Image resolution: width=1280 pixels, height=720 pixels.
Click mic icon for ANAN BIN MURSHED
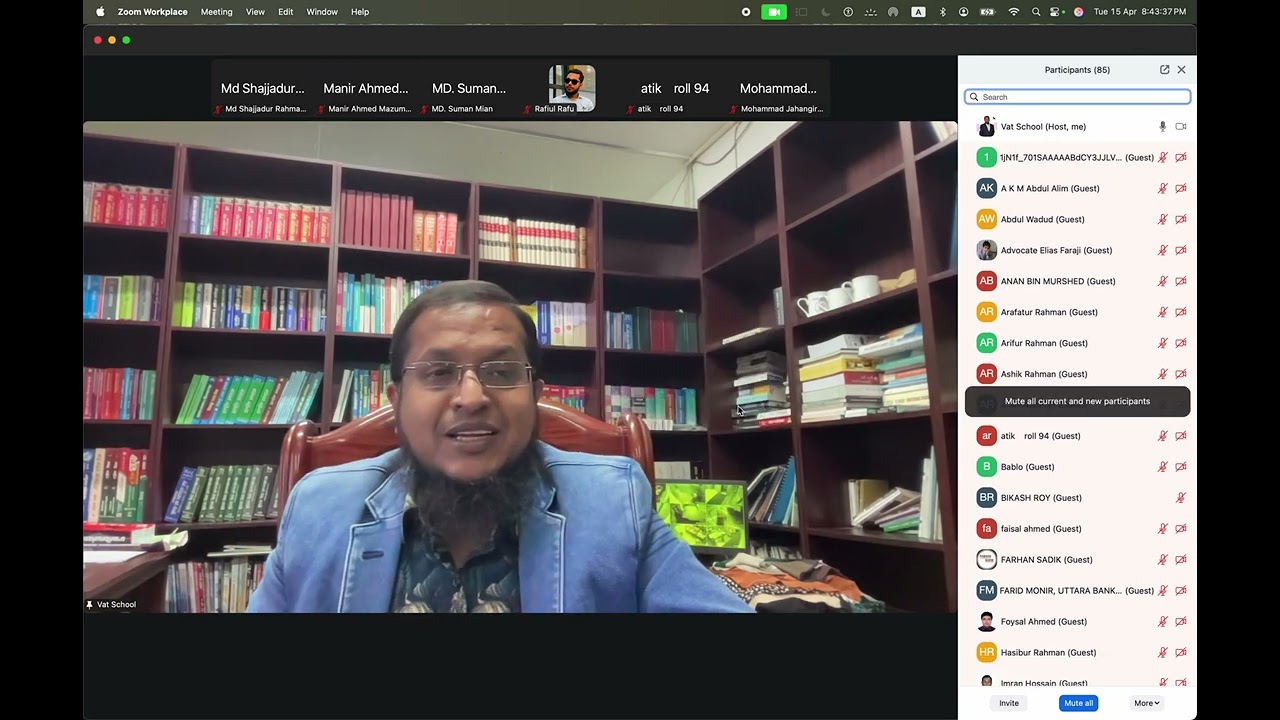(x=1162, y=282)
